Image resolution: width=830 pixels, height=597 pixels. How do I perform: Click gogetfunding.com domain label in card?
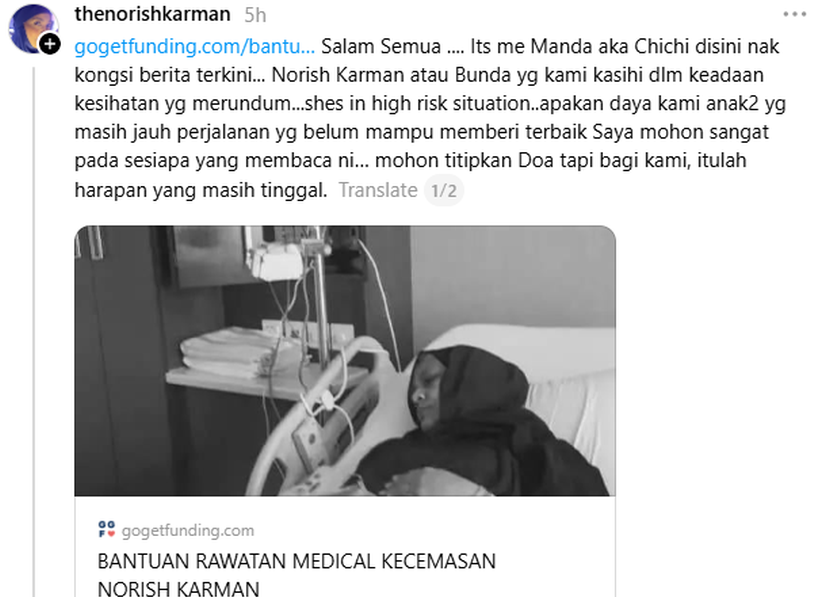coord(188,530)
